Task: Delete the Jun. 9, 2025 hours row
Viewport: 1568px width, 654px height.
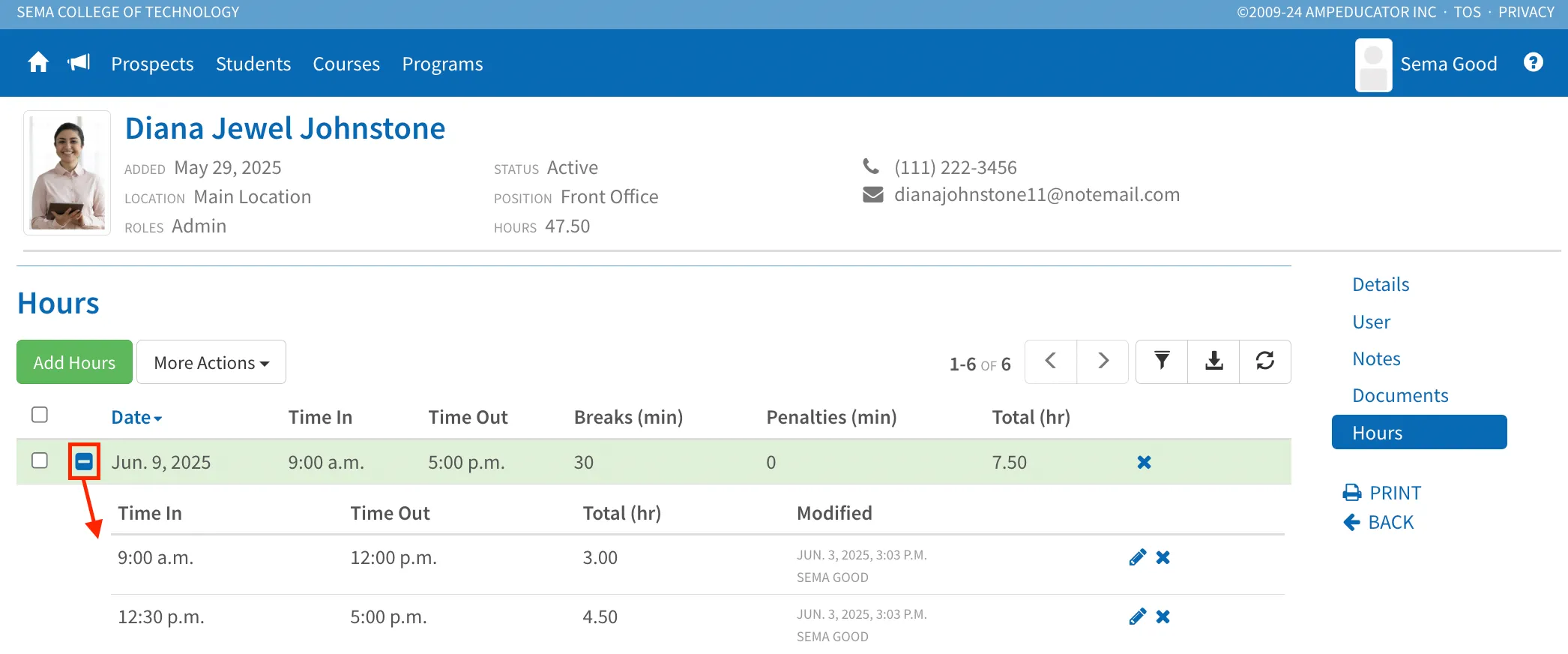Action: coord(1144,462)
